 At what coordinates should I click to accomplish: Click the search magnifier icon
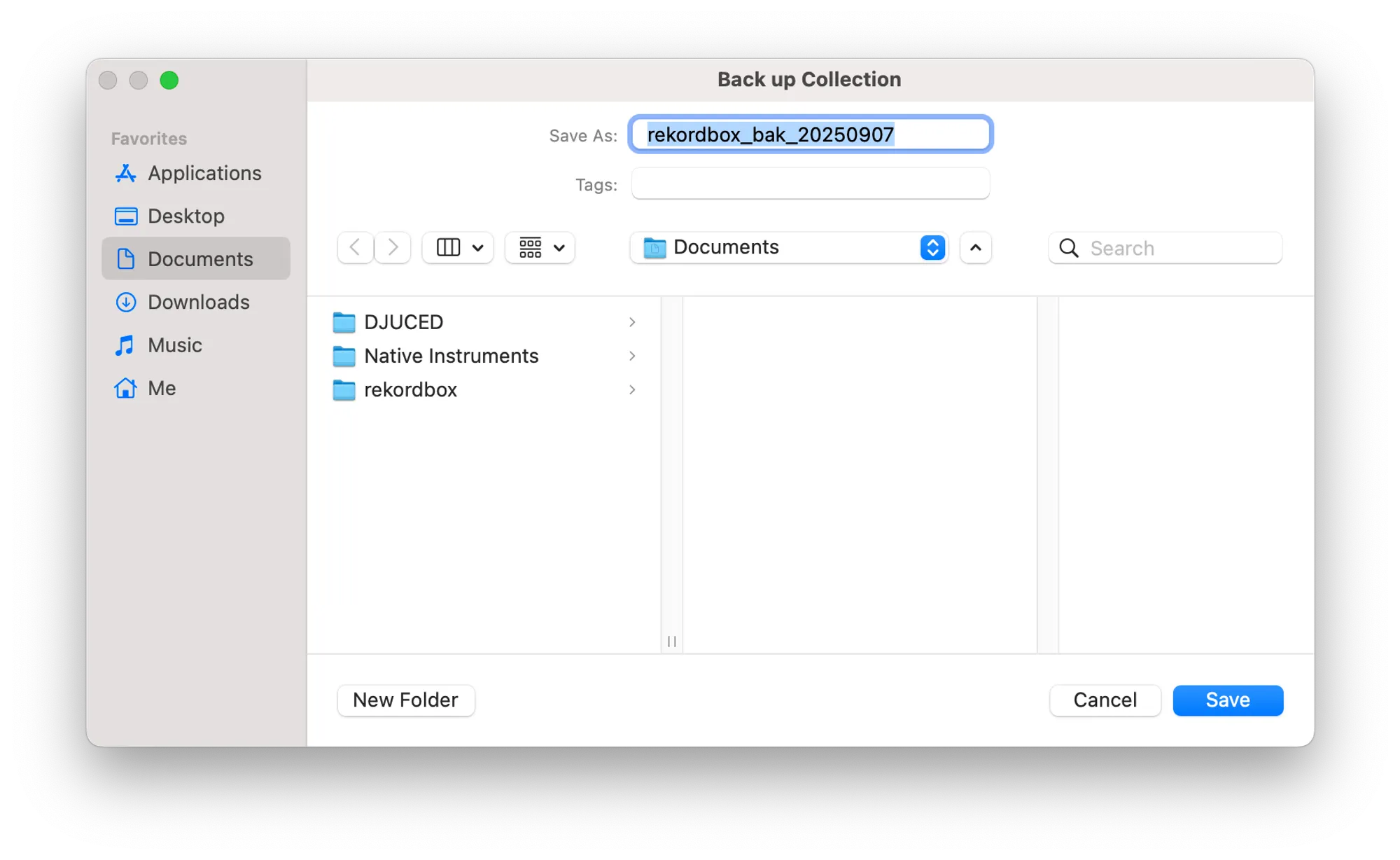click(1068, 248)
